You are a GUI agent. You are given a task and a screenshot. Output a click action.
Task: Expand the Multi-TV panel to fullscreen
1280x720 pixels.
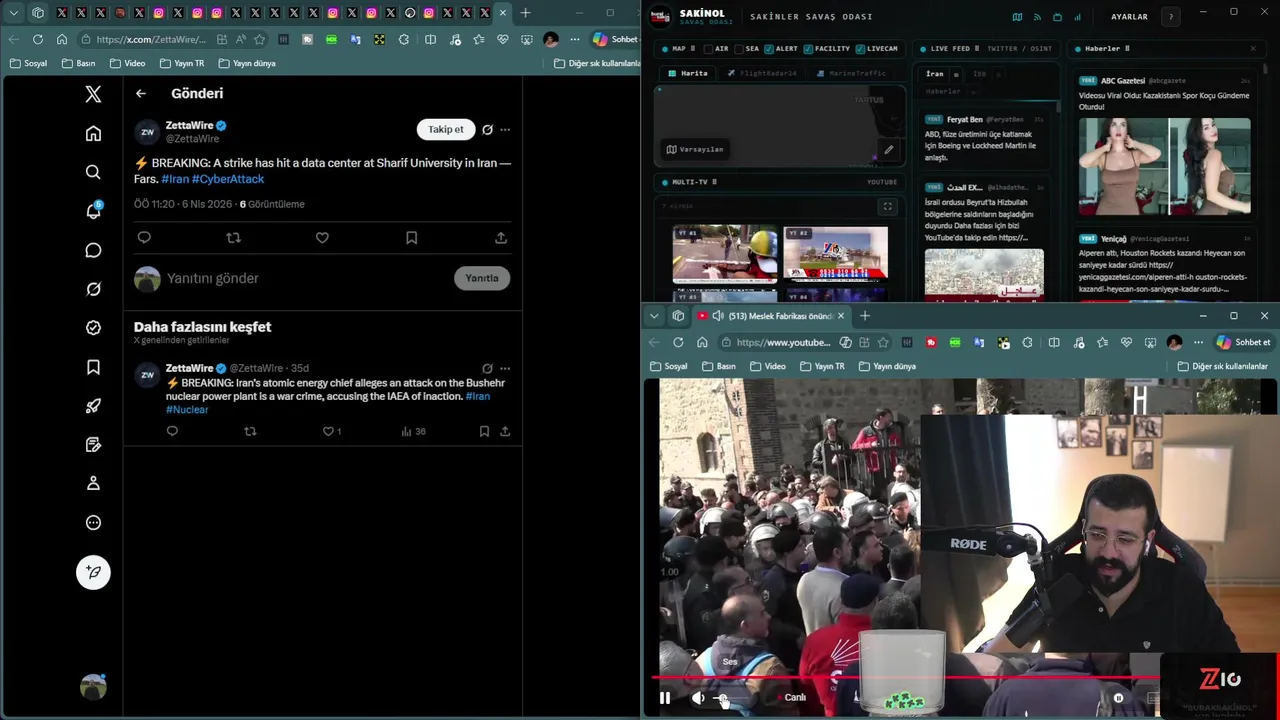pyautogui.click(x=887, y=207)
